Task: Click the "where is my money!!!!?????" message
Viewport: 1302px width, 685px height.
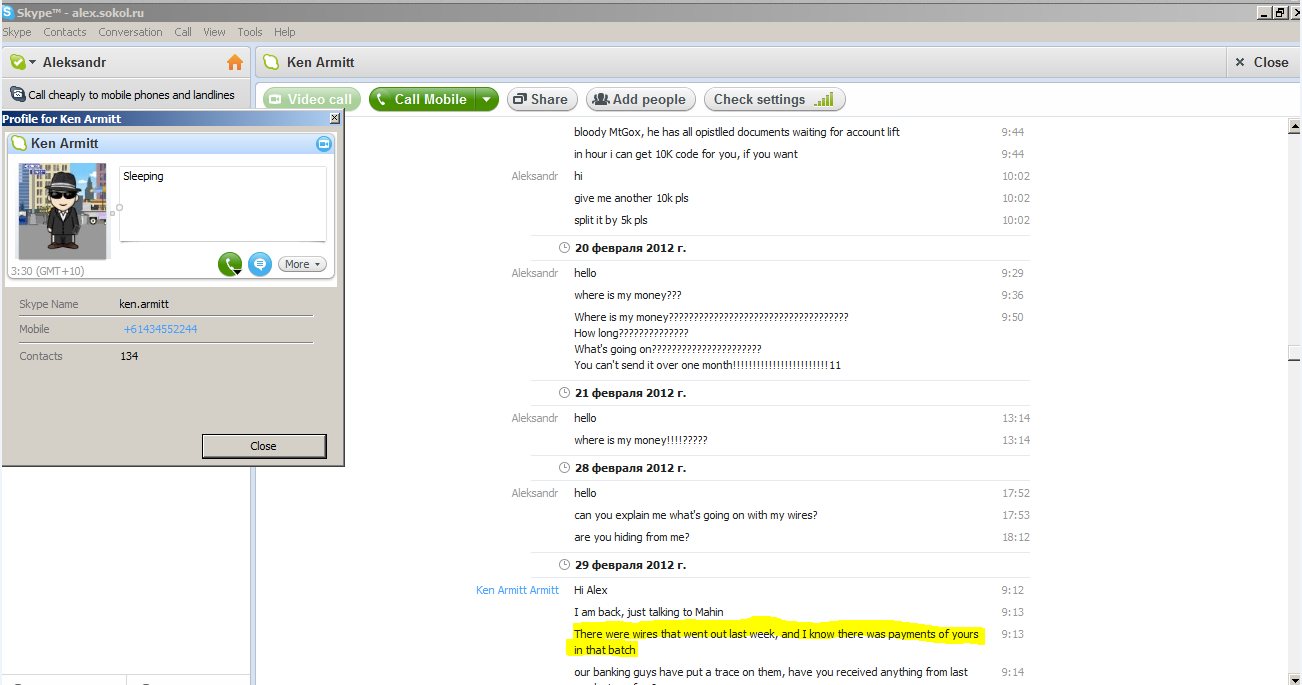Action: tap(641, 440)
